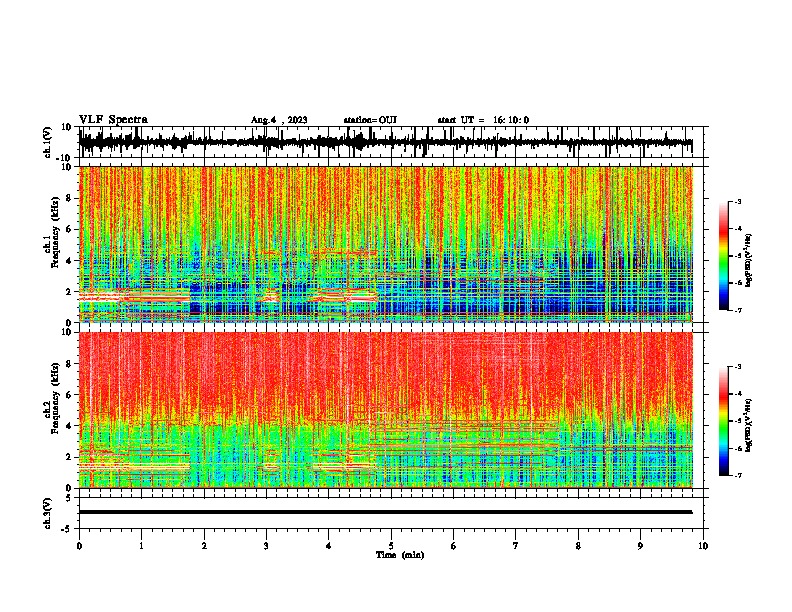Screen dimensions: 792x612
Task: Click the ch.1 voltage waveform trace
Action: point(385,142)
